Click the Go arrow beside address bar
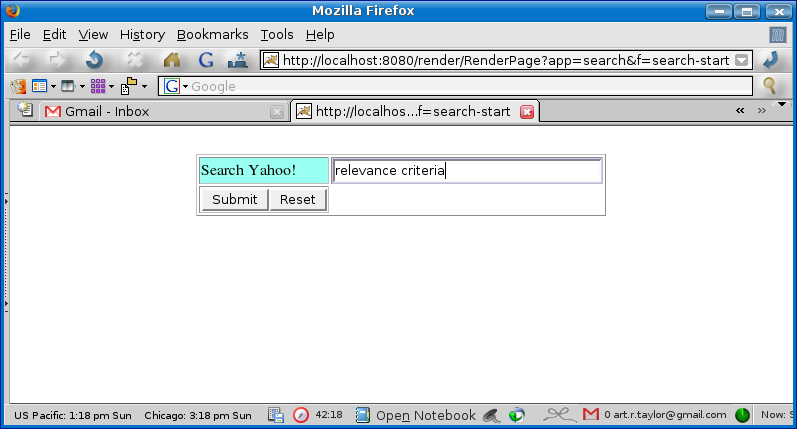Screen dimensions: 797x429 point(772,60)
